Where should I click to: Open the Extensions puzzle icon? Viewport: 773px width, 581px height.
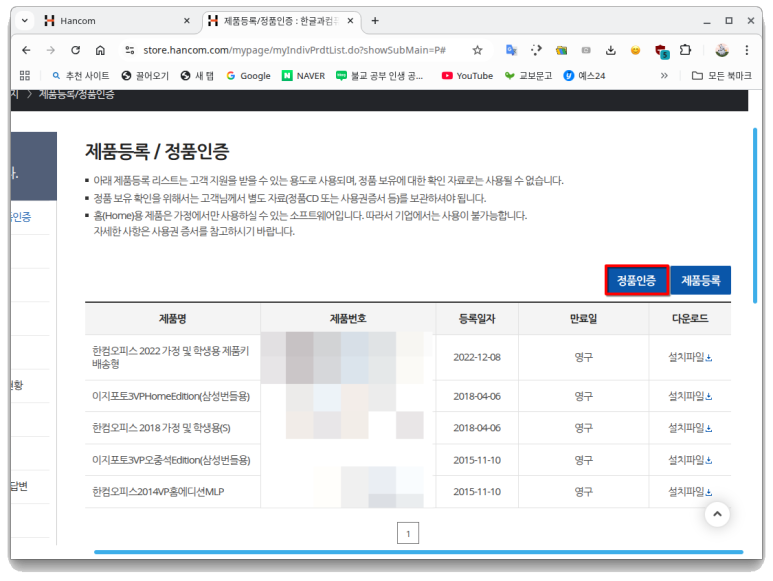(x=685, y=50)
